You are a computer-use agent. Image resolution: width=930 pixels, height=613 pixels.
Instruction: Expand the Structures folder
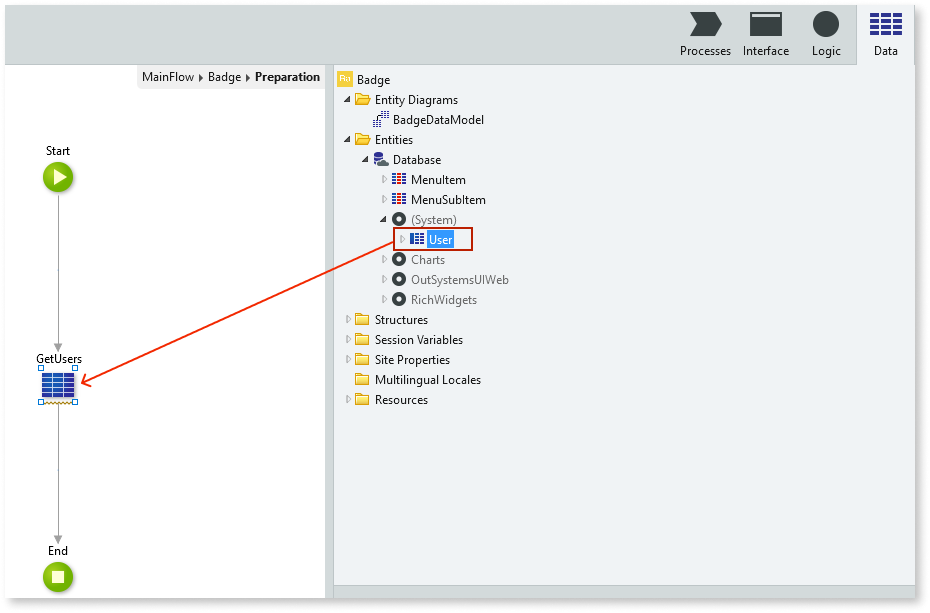click(348, 320)
